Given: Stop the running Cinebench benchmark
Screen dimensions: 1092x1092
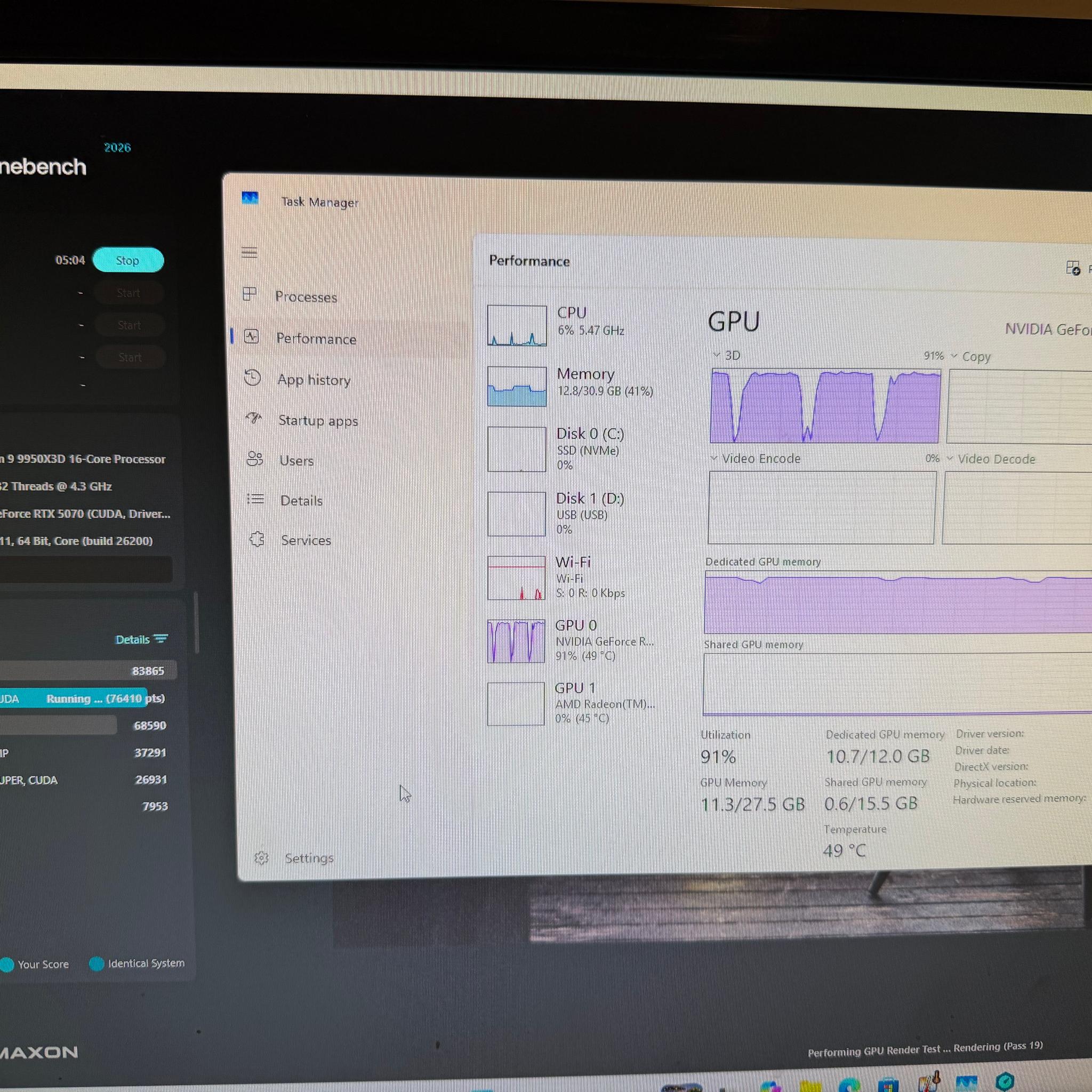Looking at the screenshot, I should coord(128,260).
